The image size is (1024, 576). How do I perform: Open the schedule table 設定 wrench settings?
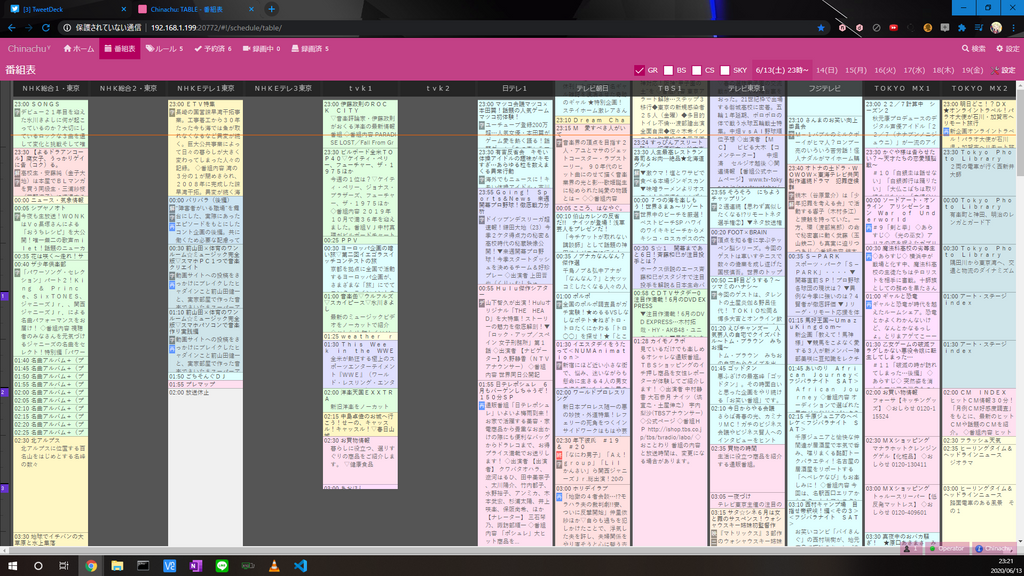(x=1004, y=71)
